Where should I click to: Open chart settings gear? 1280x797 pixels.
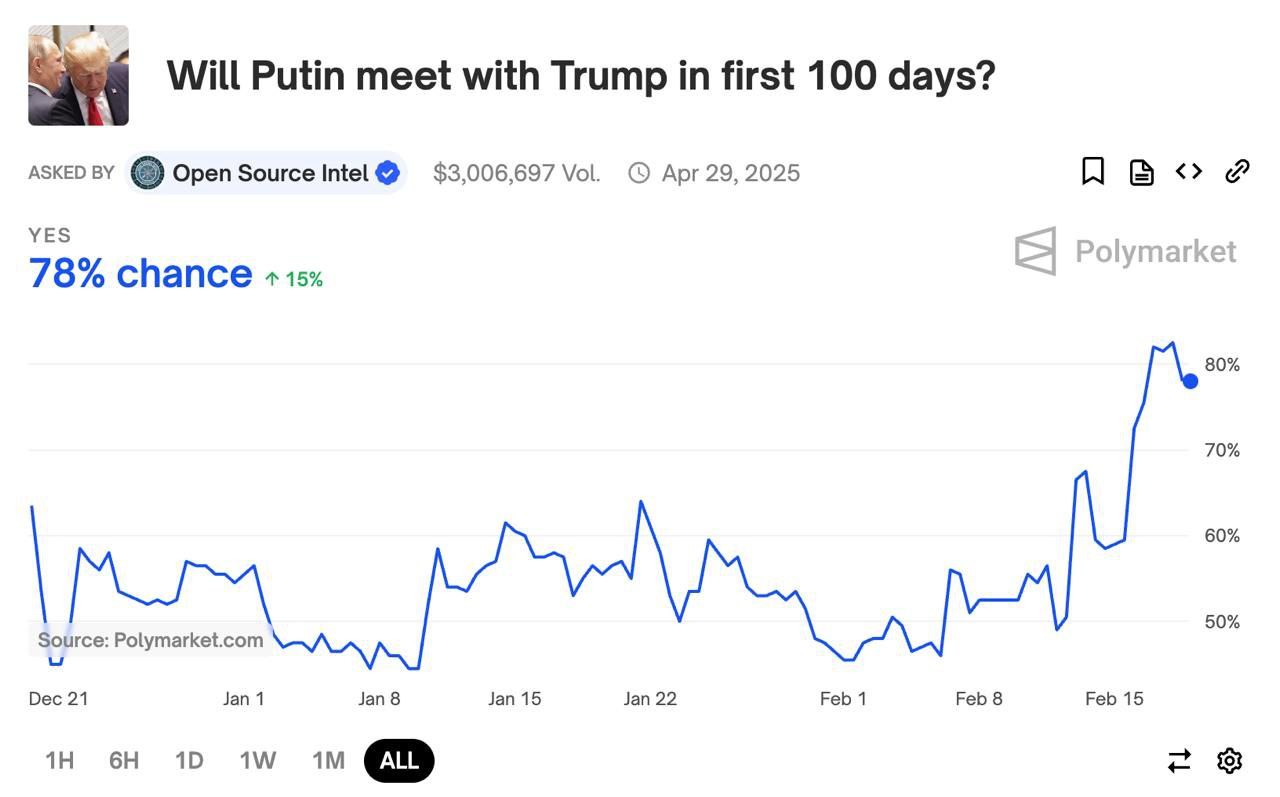(x=1229, y=761)
